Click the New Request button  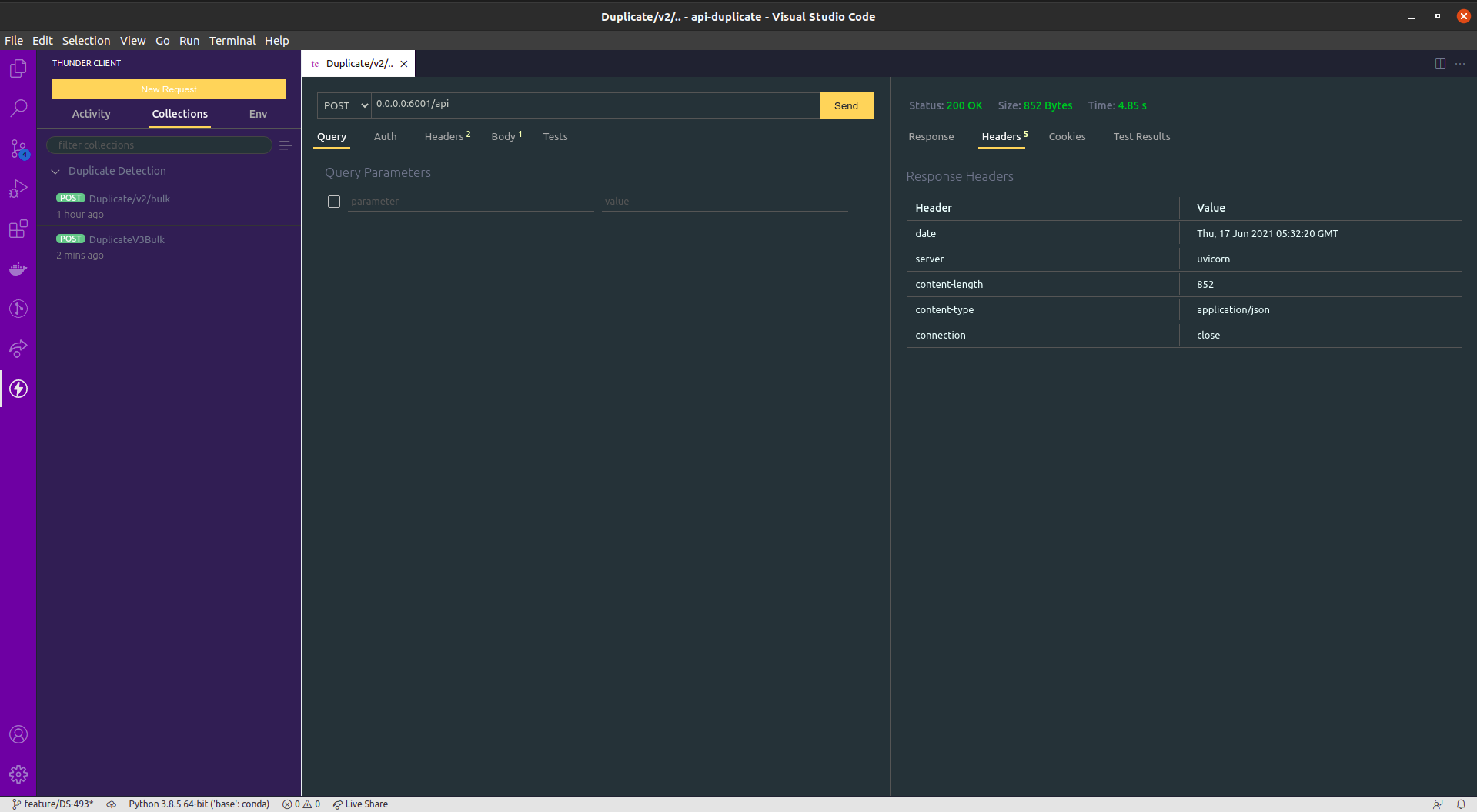[x=169, y=89]
